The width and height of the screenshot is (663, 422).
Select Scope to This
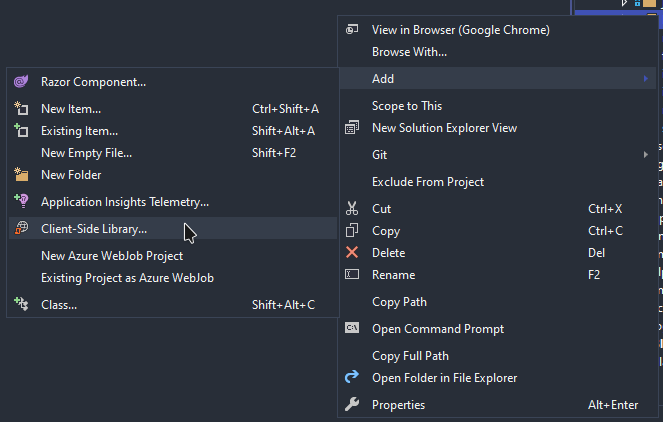(x=498, y=106)
